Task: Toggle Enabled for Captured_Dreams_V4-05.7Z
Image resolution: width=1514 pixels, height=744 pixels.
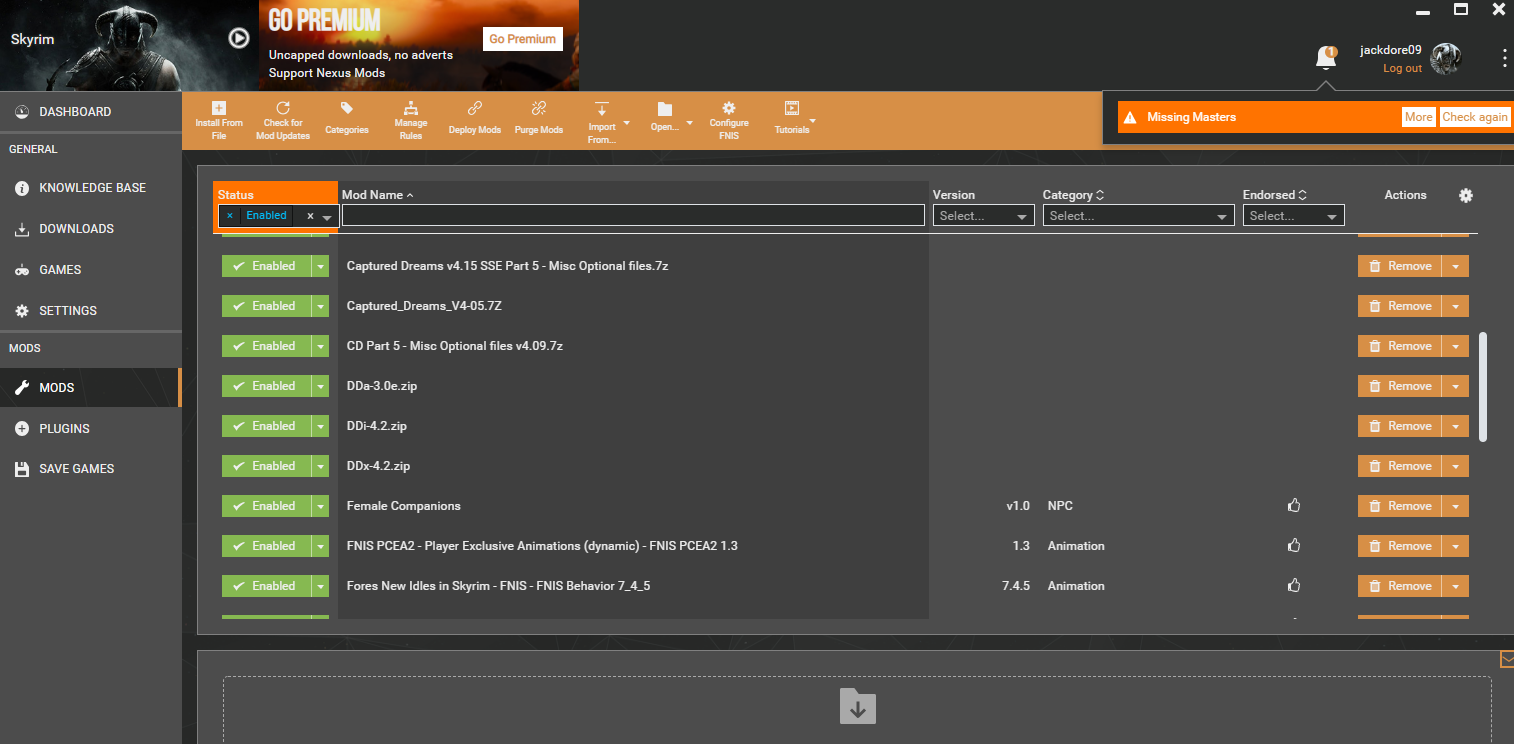Action: pos(266,306)
